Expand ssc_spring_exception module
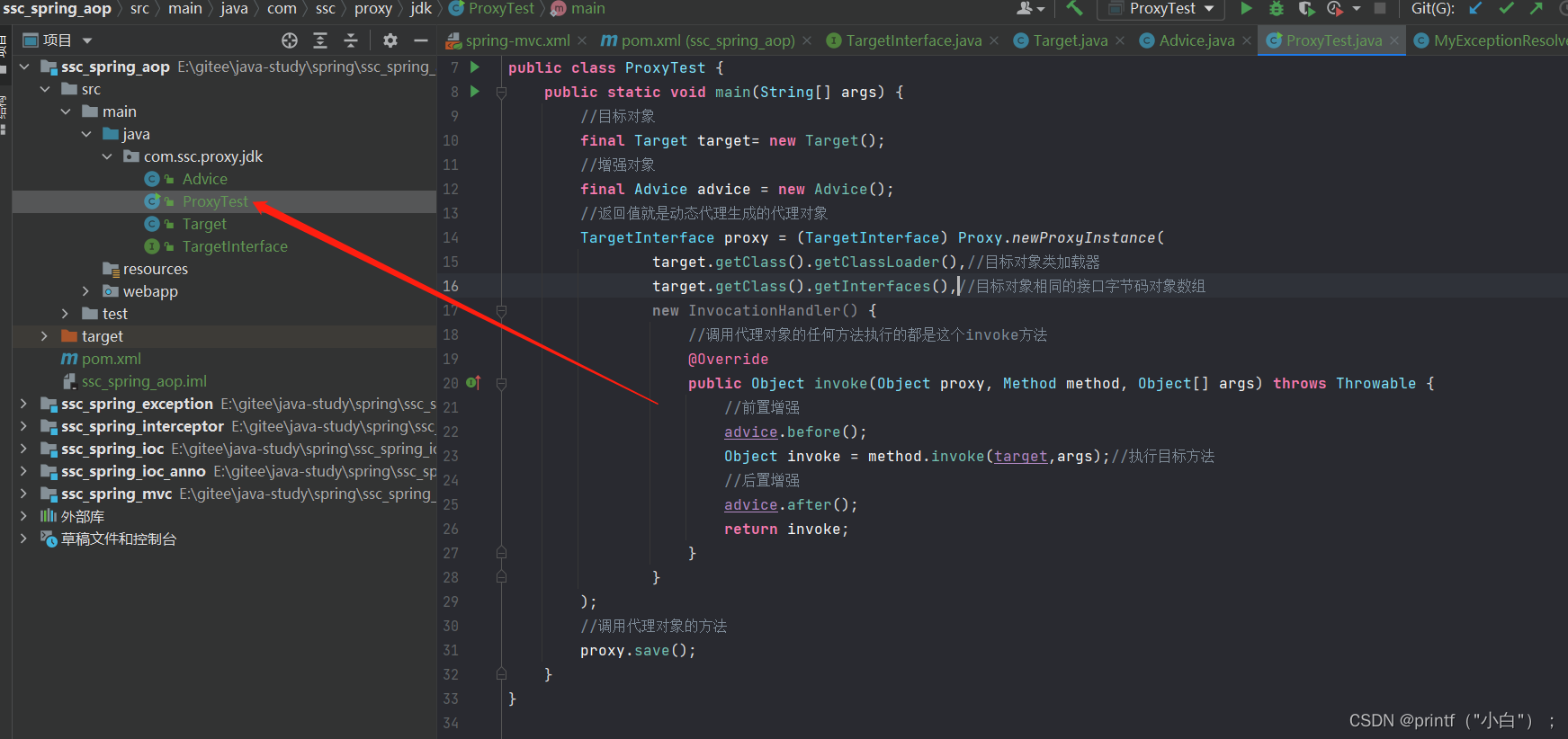 coord(24,404)
